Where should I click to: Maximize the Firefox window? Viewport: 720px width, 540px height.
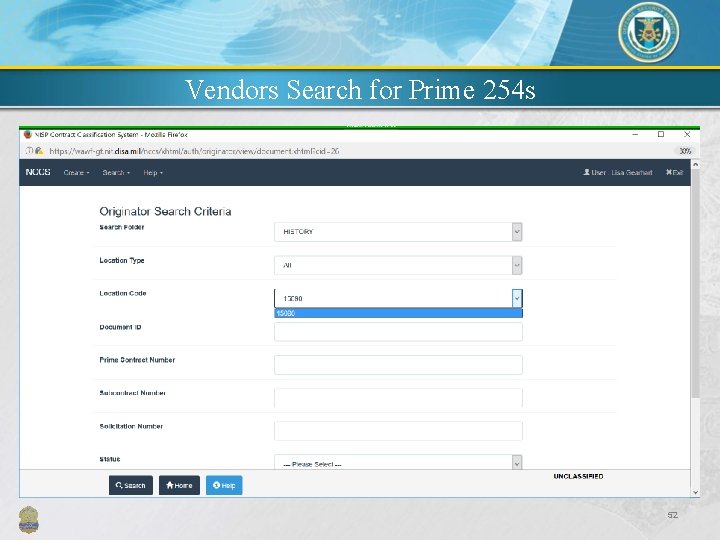tap(661, 135)
